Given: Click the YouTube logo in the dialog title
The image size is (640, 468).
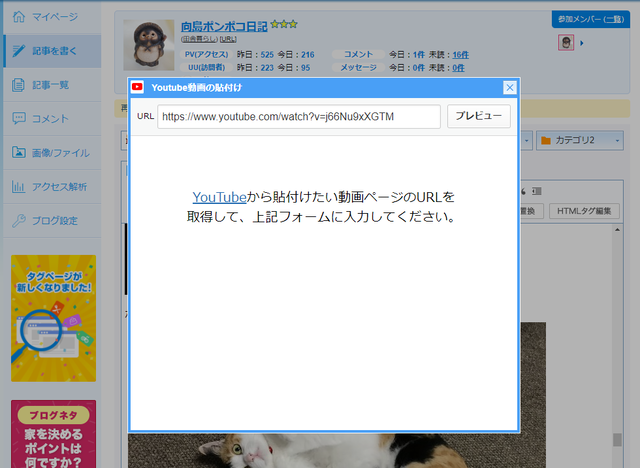Looking at the screenshot, I should pos(138,87).
